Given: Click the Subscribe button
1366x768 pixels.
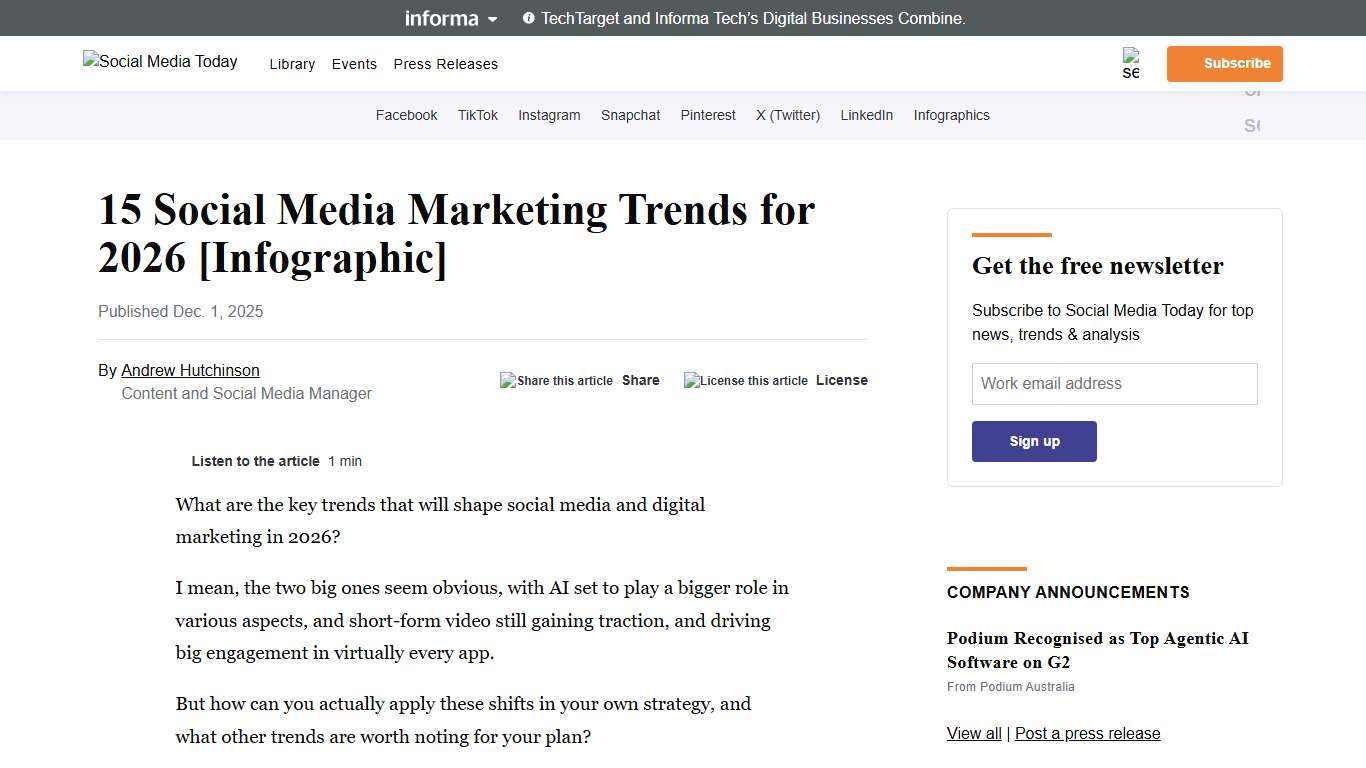Looking at the screenshot, I should (x=1224, y=63).
